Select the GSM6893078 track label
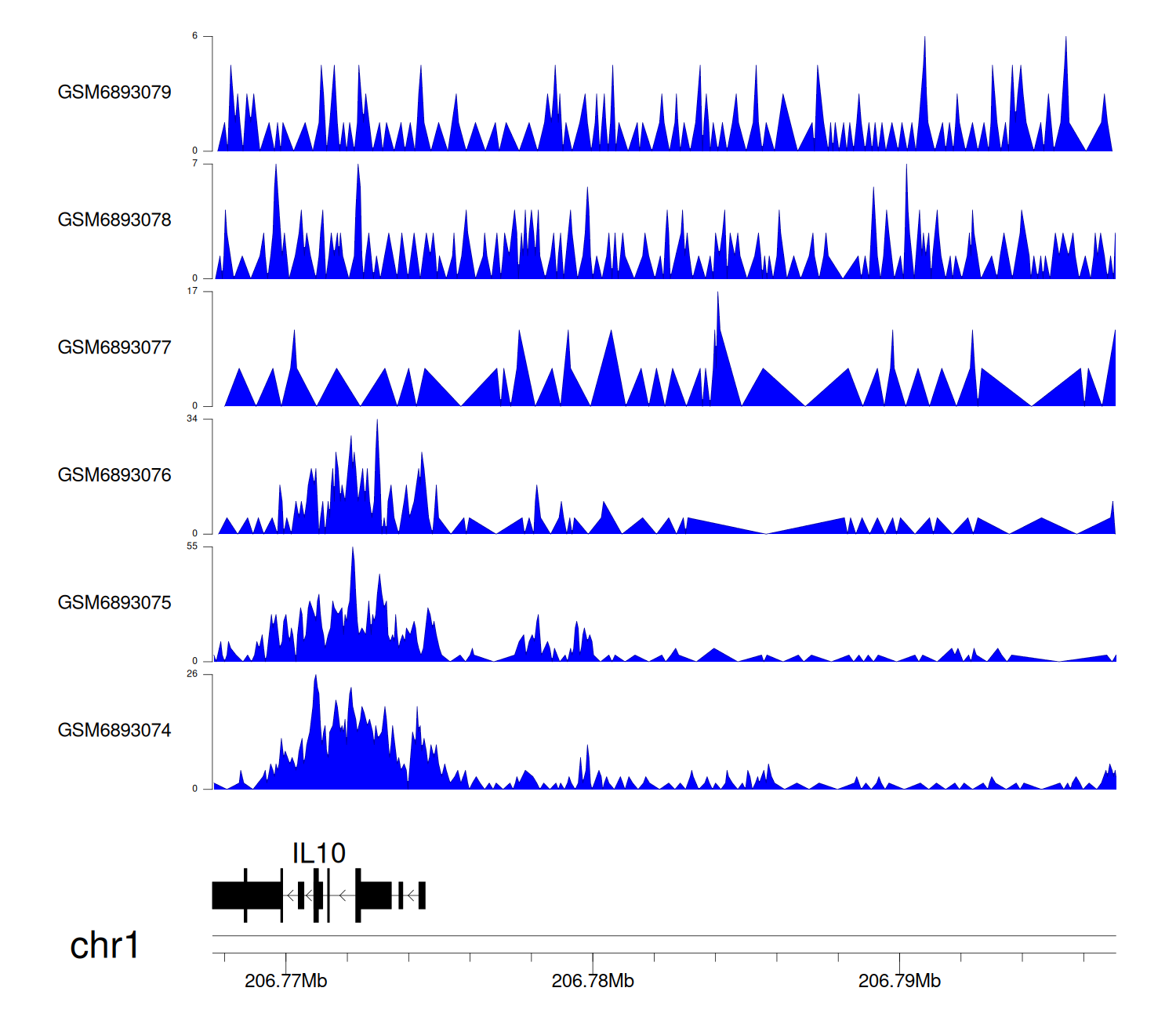 coord(114,220)
